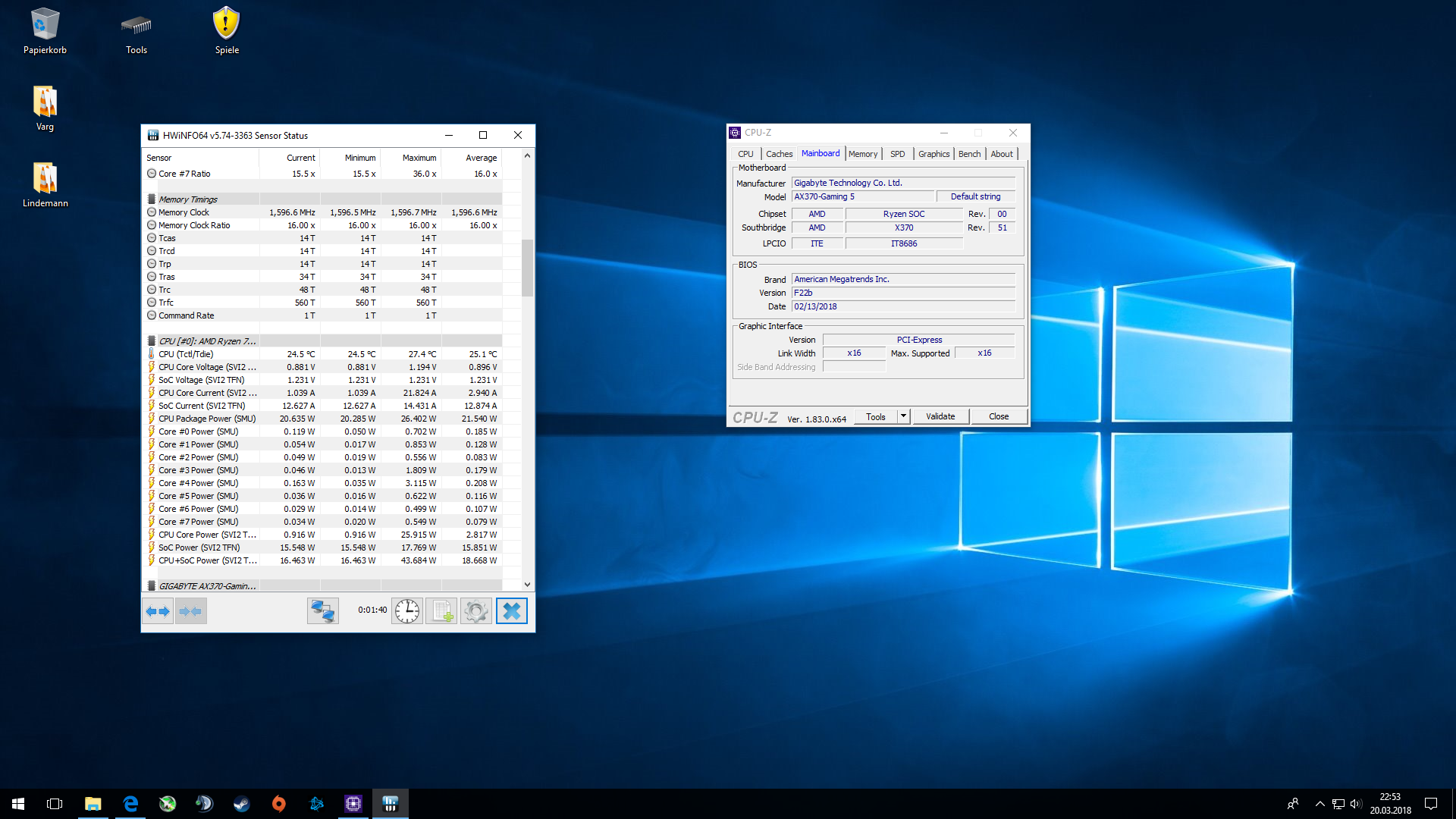Open HWiNFO remote network monitoring
The height and width of the screenshot is (819, 1456).
click(x=322, y=611)
